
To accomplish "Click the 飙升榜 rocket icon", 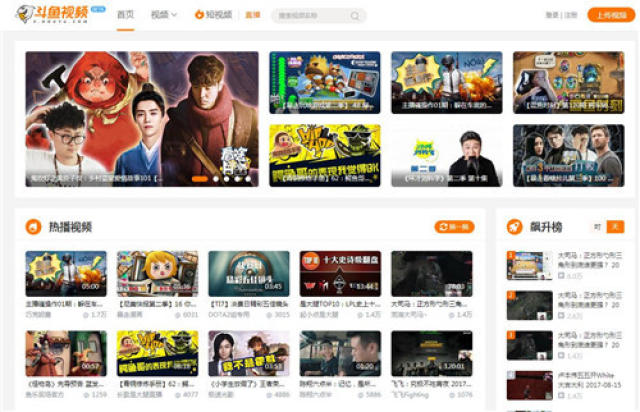I will [514, 227].
